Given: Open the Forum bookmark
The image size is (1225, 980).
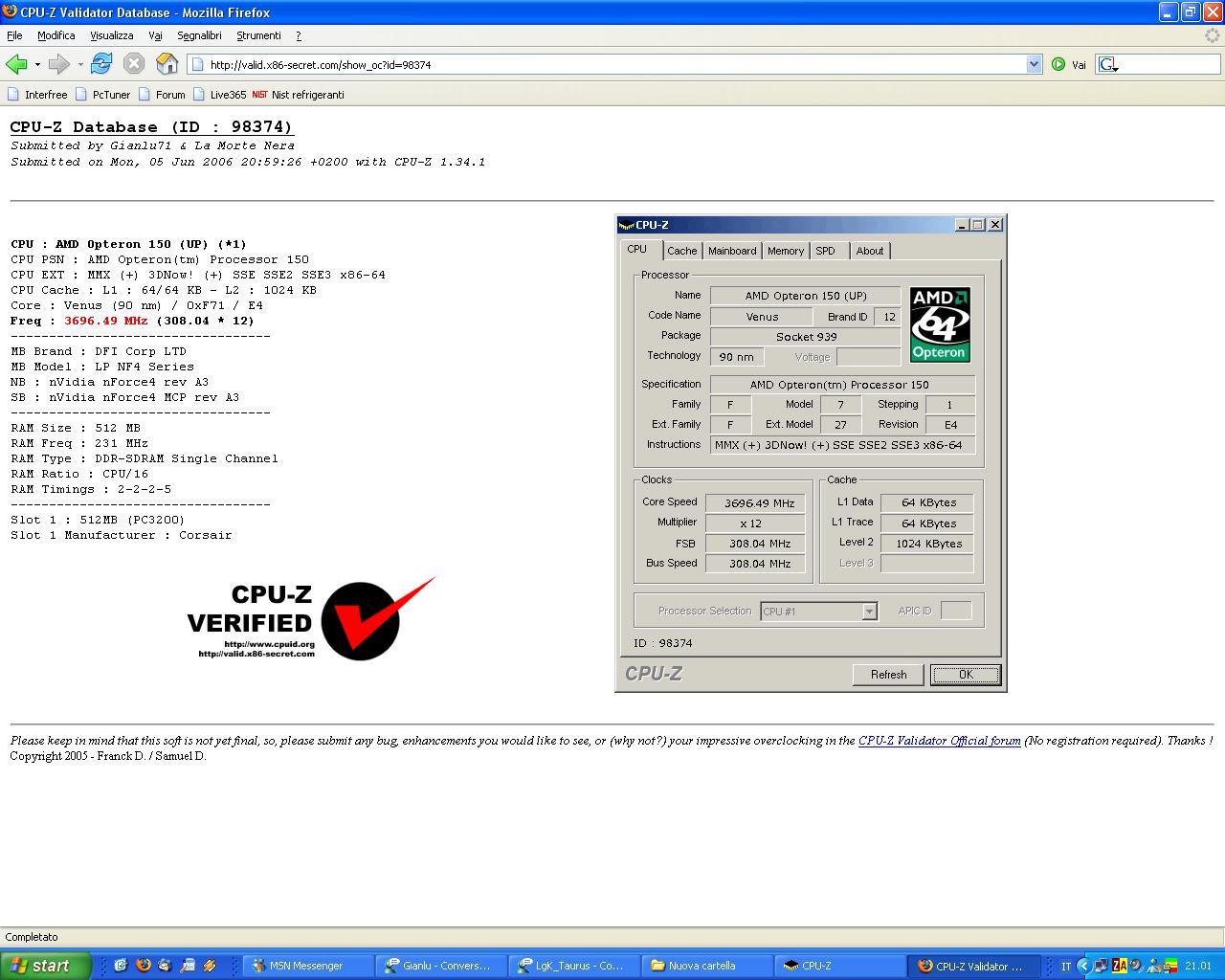Looking at the screenshot, I should coord(162,95).
